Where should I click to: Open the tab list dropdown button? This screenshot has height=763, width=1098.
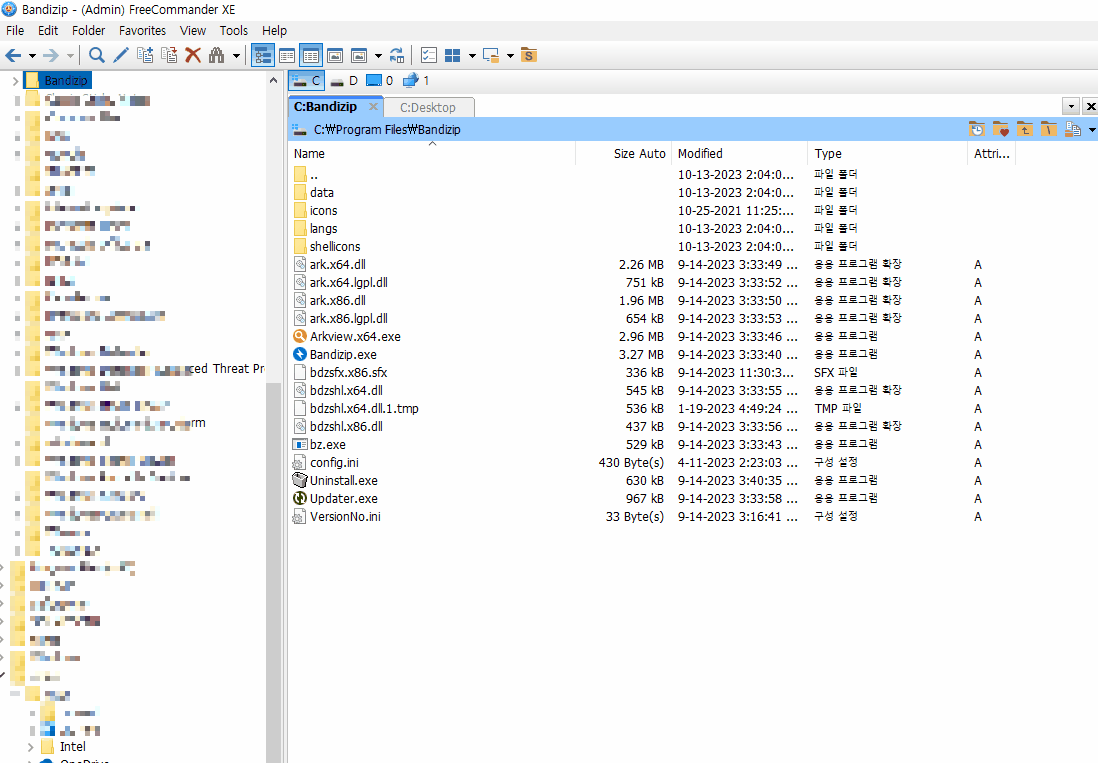1071,106
